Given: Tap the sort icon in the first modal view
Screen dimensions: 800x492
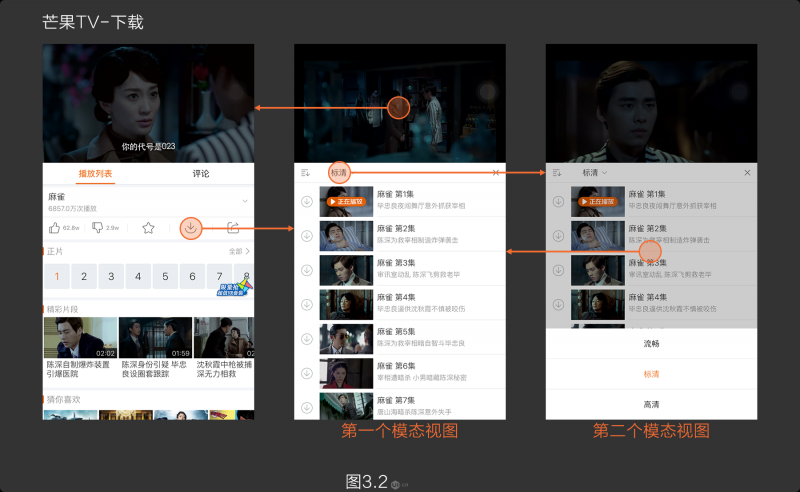Looking at the screenshot, I should tap(305, 173).
